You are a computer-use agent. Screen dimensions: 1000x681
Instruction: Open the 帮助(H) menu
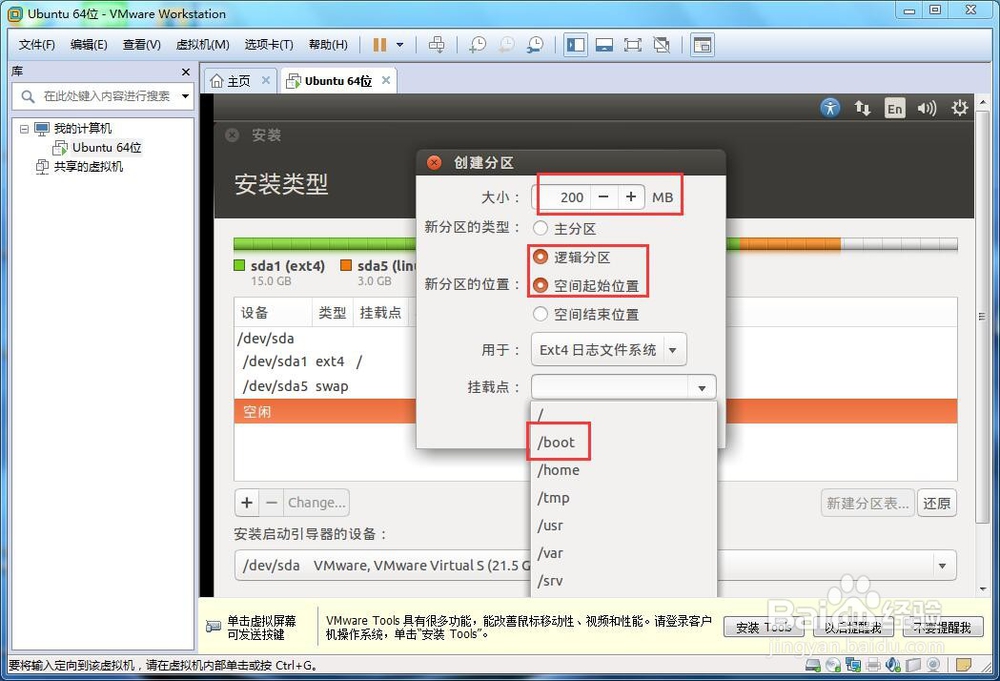328,45
